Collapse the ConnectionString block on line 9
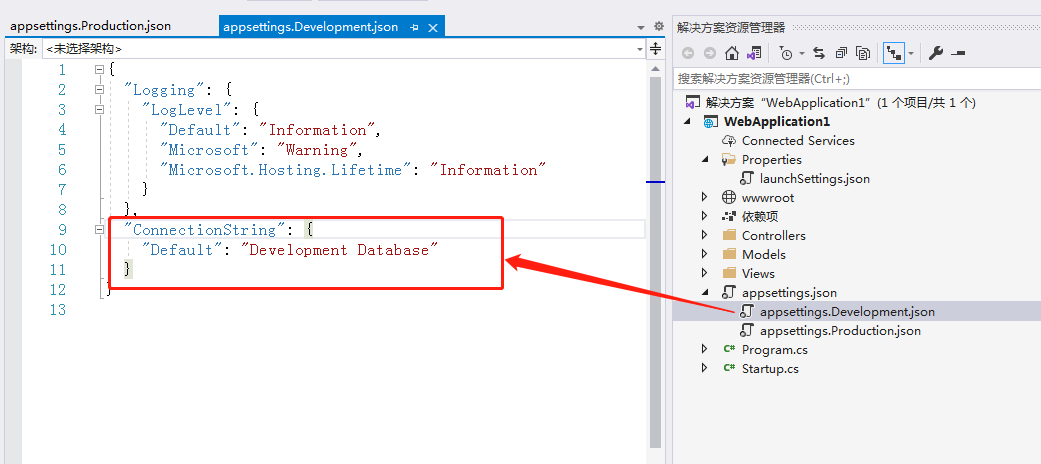Viewport: 1041px width, 464px height. click(x=99, y=229)
